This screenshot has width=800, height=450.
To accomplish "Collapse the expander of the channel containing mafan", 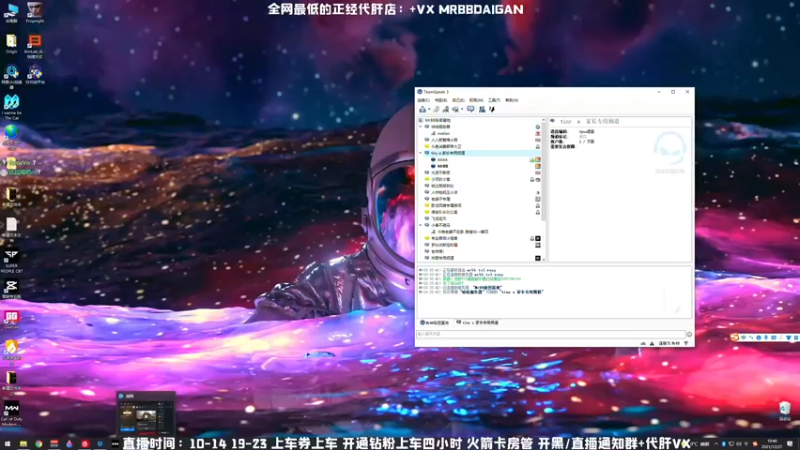I will point(420,127).
